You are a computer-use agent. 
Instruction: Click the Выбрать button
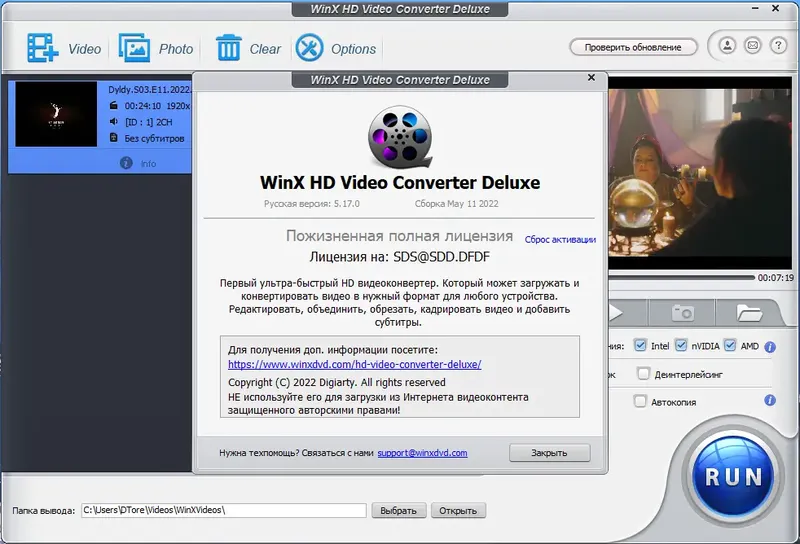tap(399, 510)
